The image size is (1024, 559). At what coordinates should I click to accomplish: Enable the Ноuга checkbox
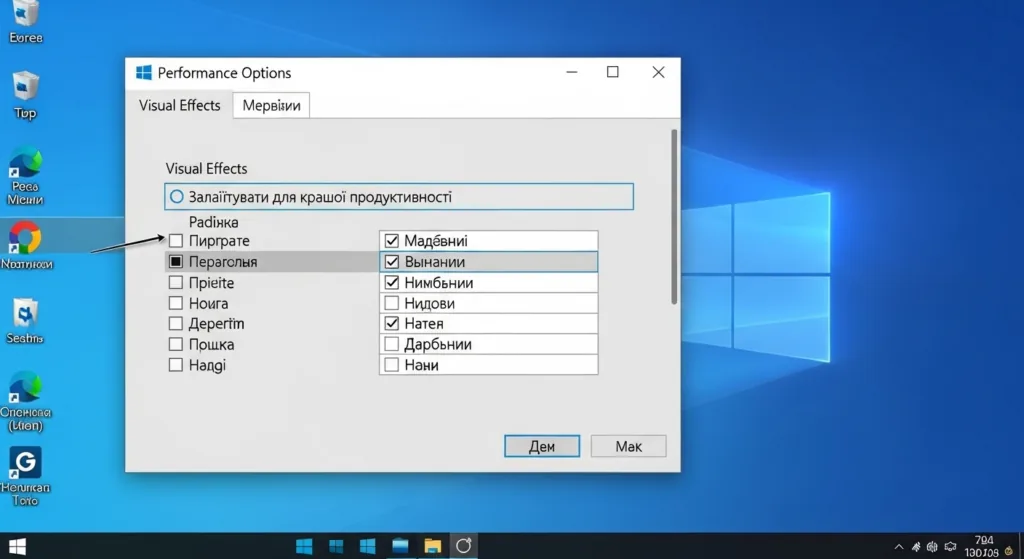click(x=176, y=303)
